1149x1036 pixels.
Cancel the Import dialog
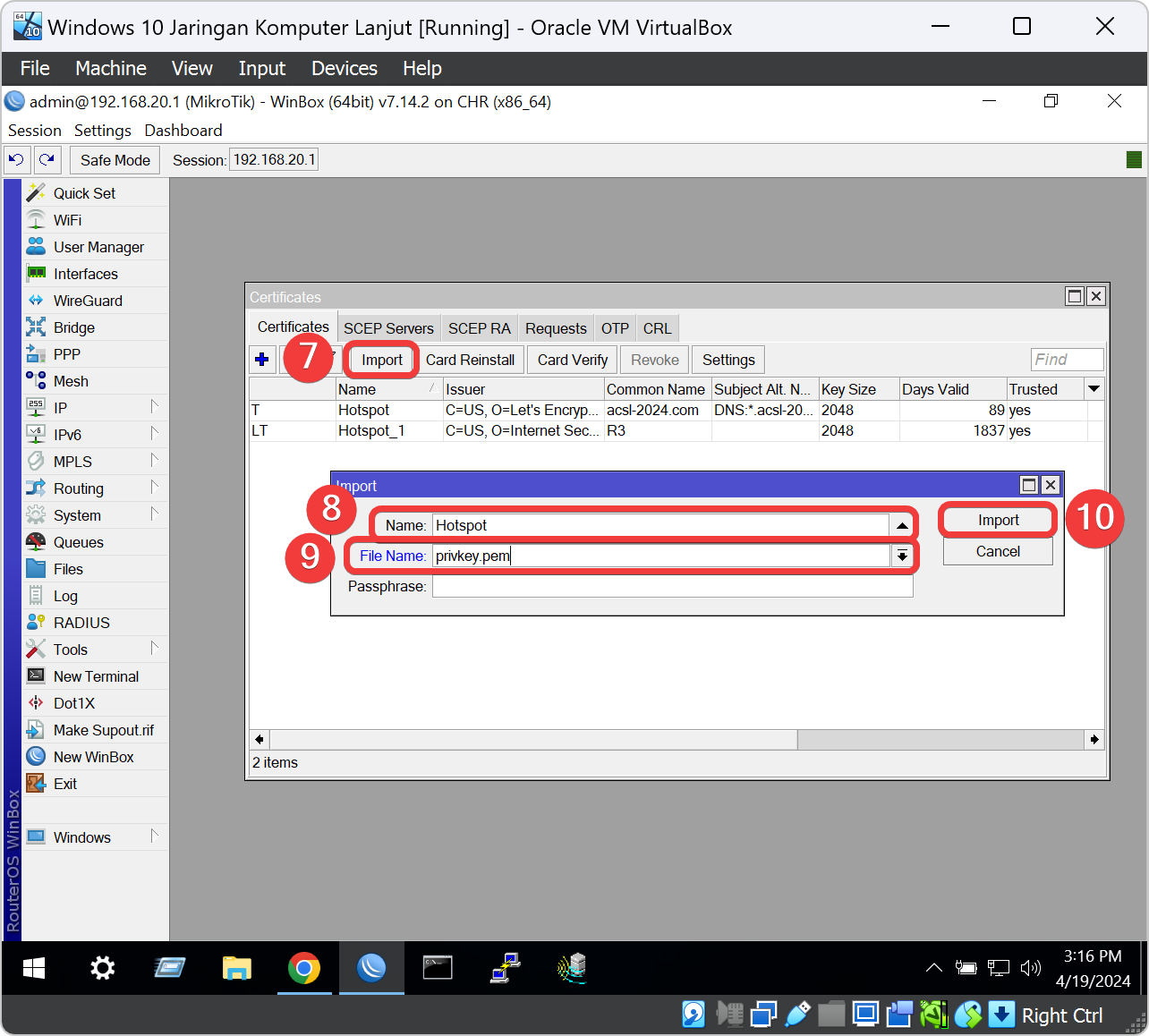998,551
